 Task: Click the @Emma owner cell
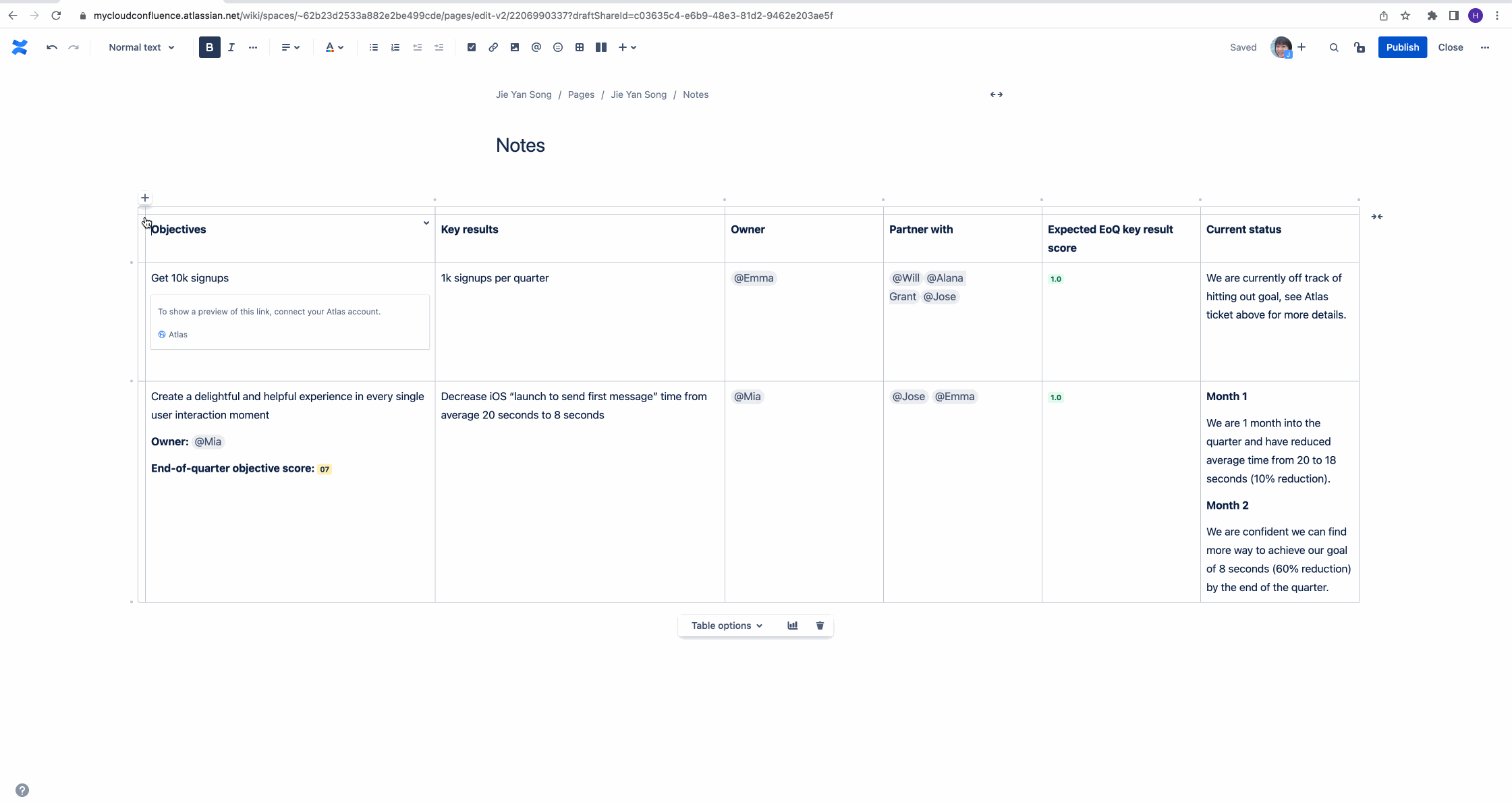pos(754,278)
